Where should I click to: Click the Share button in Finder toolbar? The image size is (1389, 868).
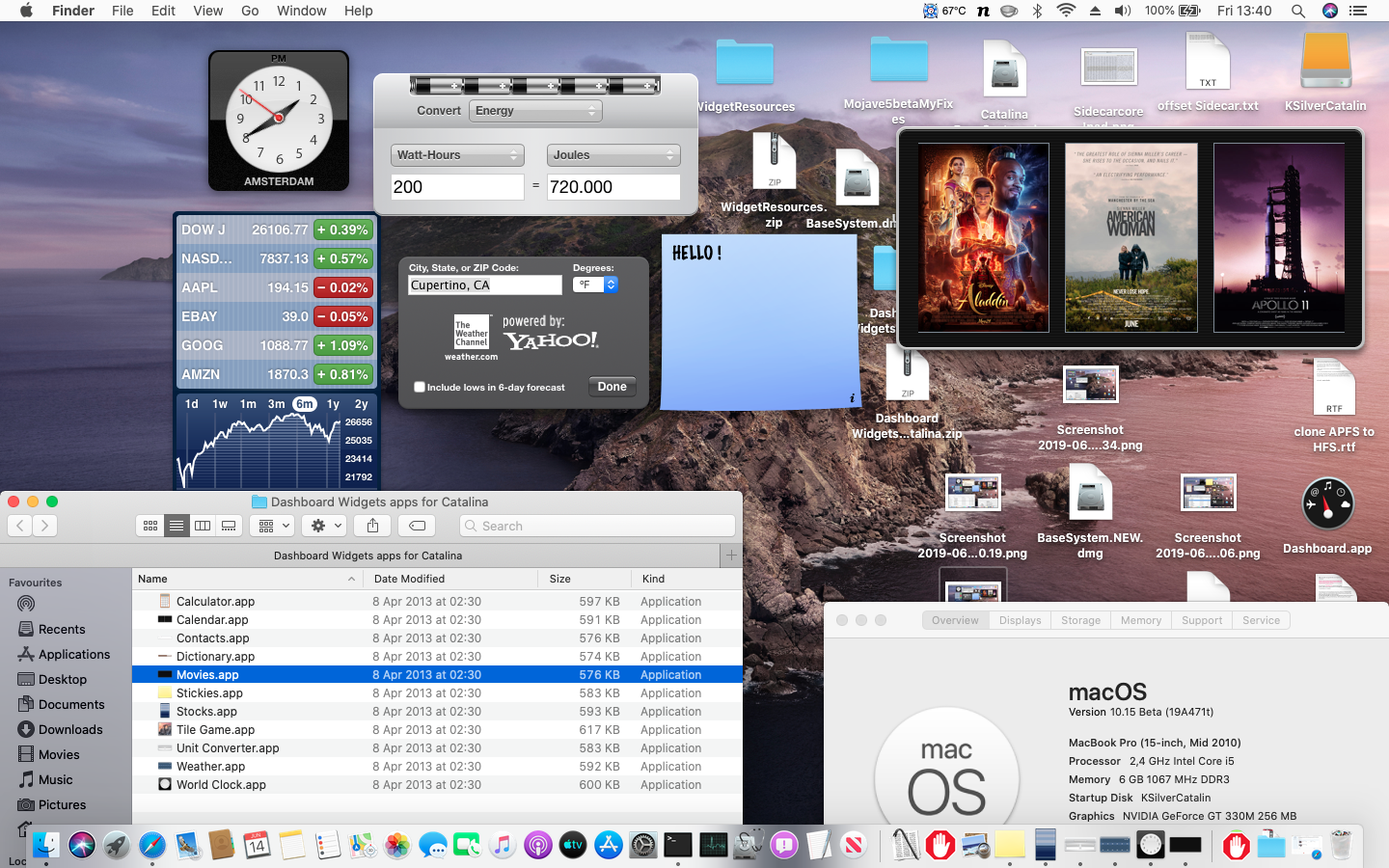[x=372, y=526]
